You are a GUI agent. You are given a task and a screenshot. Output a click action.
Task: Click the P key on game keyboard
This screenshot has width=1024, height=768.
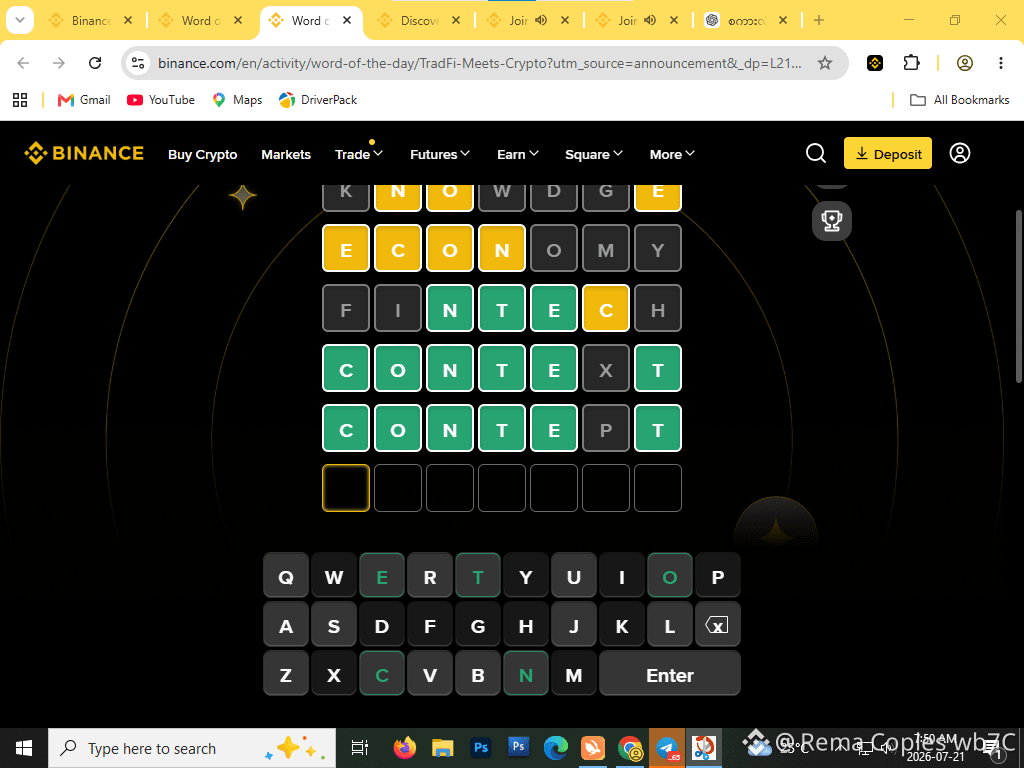pyautogui.click(x=717, y=577)
